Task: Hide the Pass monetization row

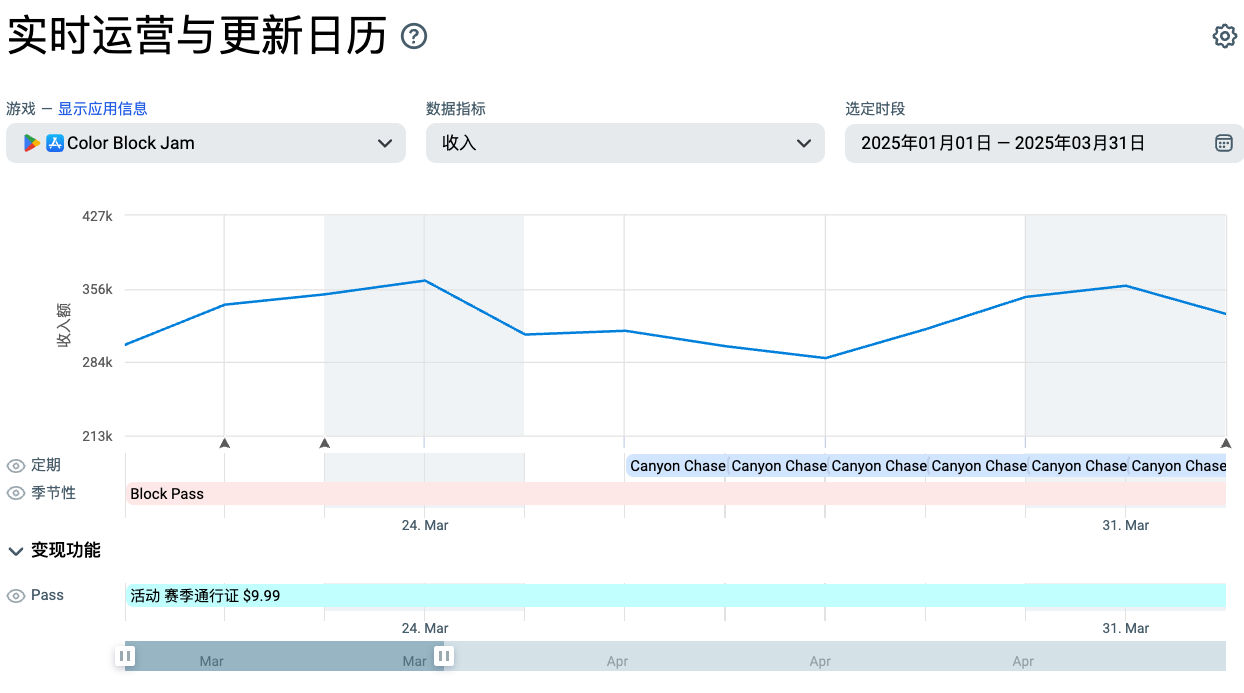Action: tap(16, 596)
